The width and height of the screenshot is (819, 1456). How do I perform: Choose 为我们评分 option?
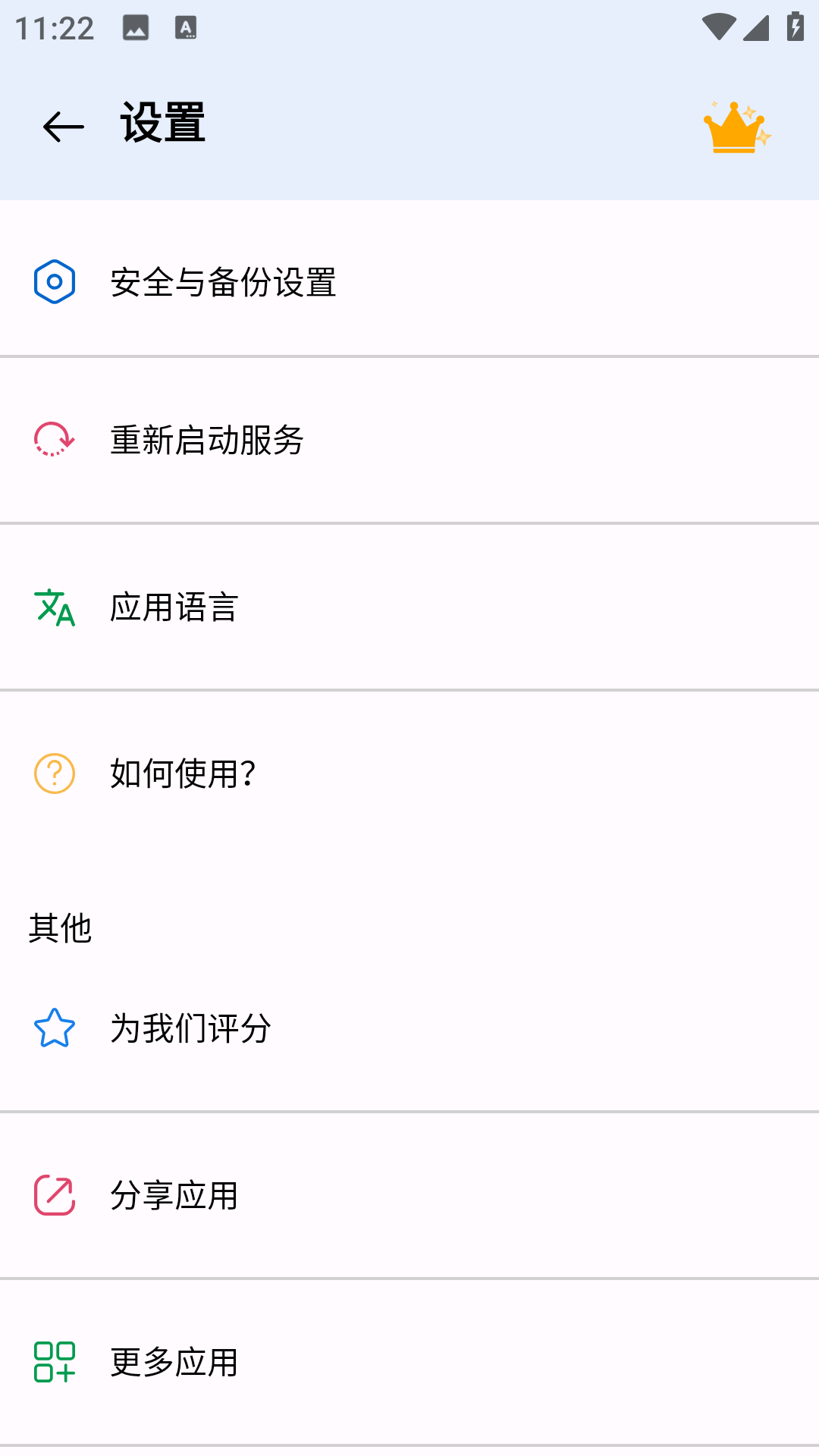coord(190,1028)
